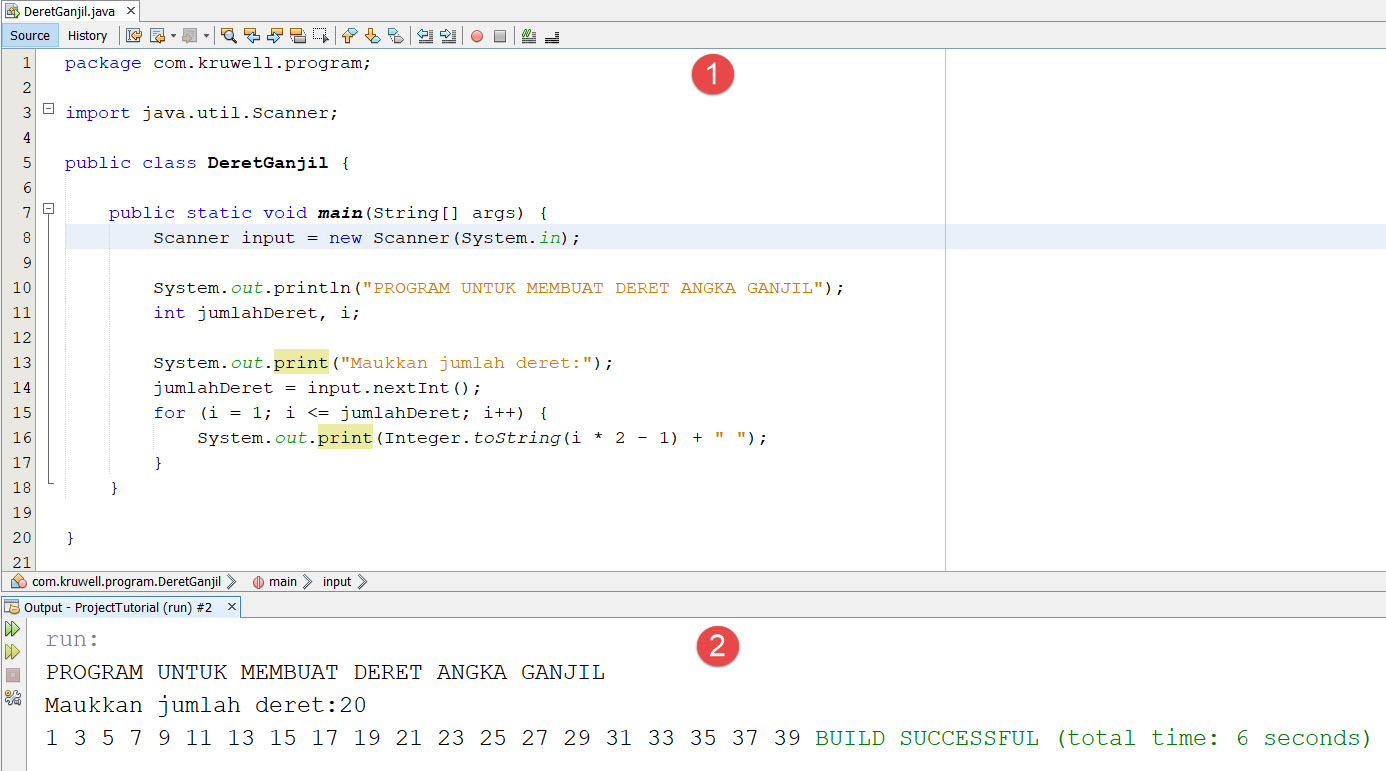Viewport: 1386px width, 771px height.
Task: Click class name DeretGanjil on line 5
Action: (x=267, y=163)
